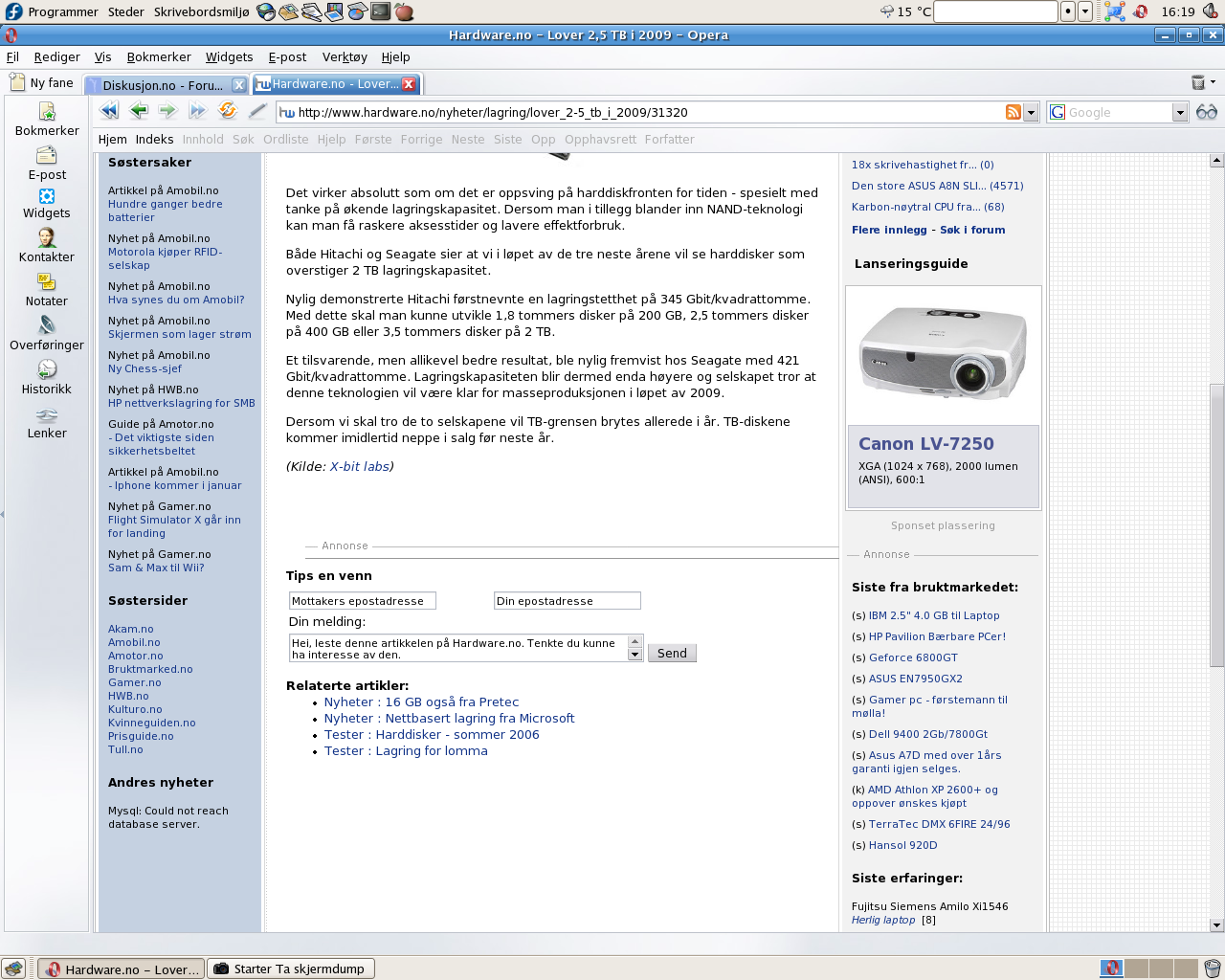Open the Lenker panel in sidebar
Image resolution: width=1225 pixels, height=980 pixels.
point(47,422)
